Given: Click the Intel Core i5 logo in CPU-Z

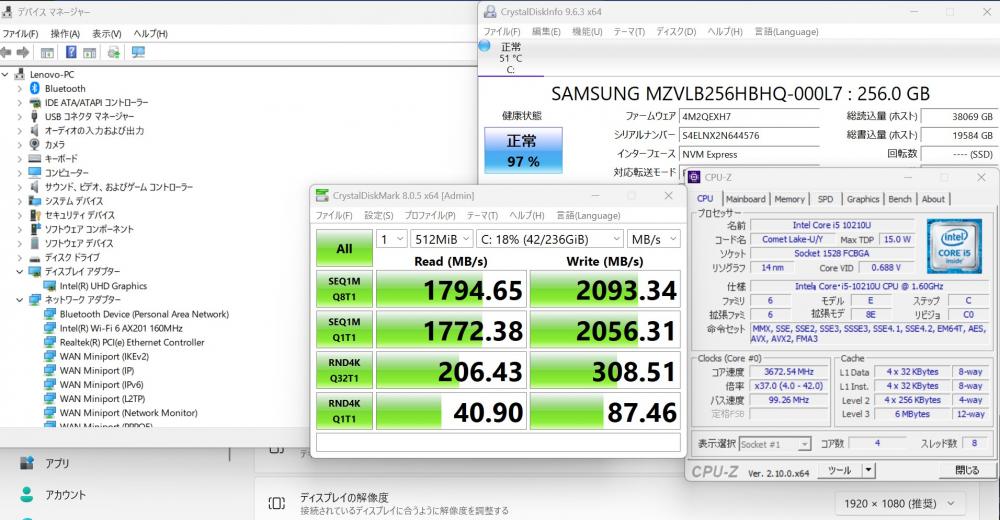Looking at the screenshot, I should [x=954, y=246].
